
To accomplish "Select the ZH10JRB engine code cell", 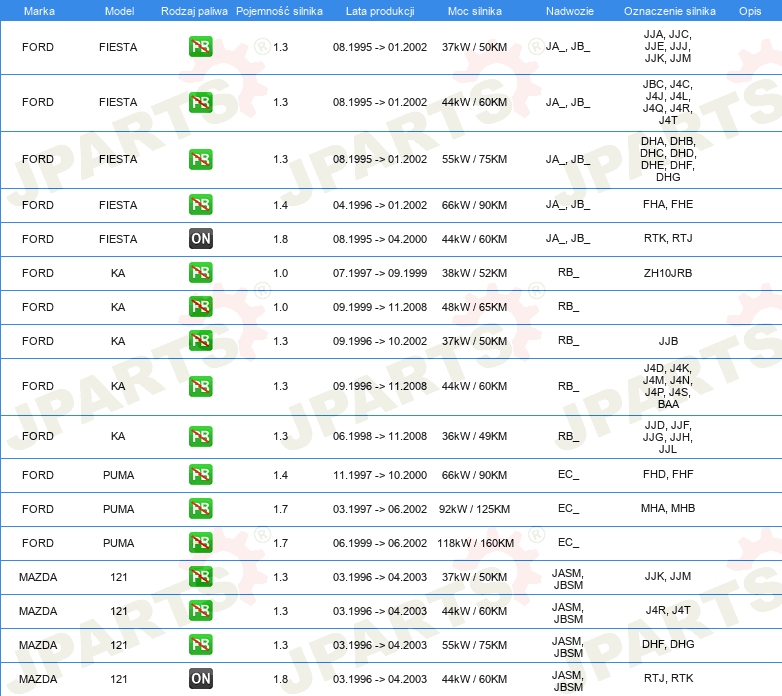I will point(668,273).
